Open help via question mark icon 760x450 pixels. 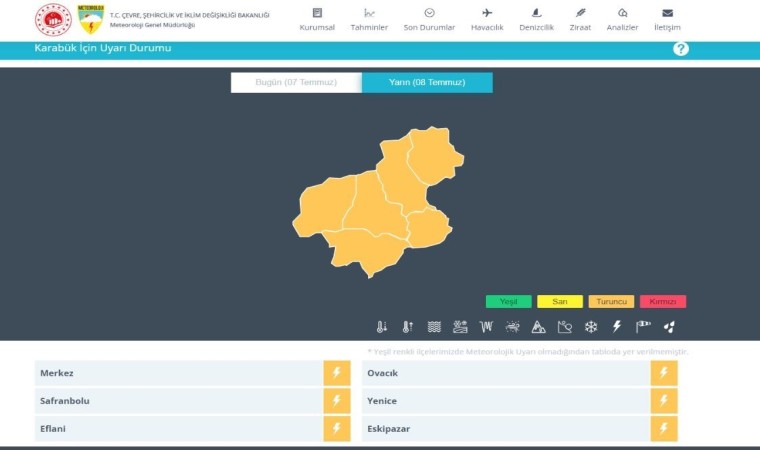point(681,49)
